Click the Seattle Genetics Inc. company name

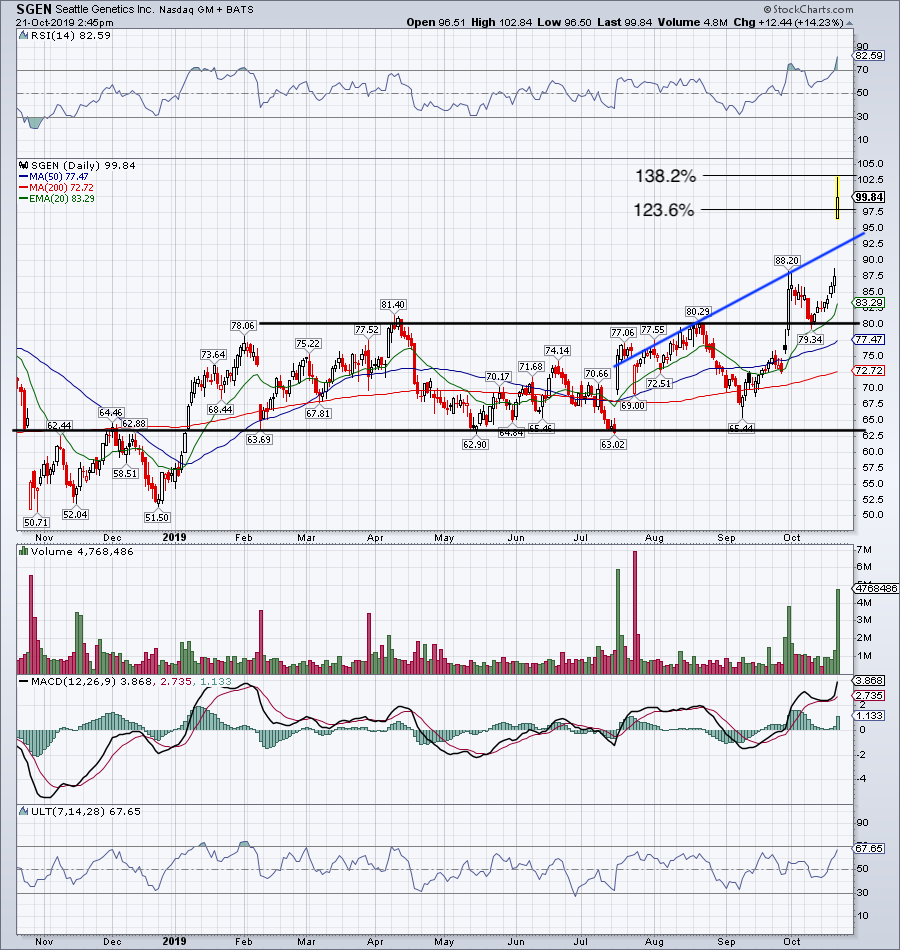pos(105,10)
